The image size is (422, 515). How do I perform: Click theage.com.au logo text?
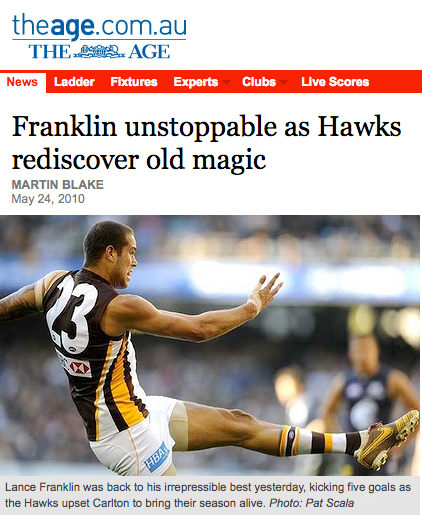[x=99, y=26]
